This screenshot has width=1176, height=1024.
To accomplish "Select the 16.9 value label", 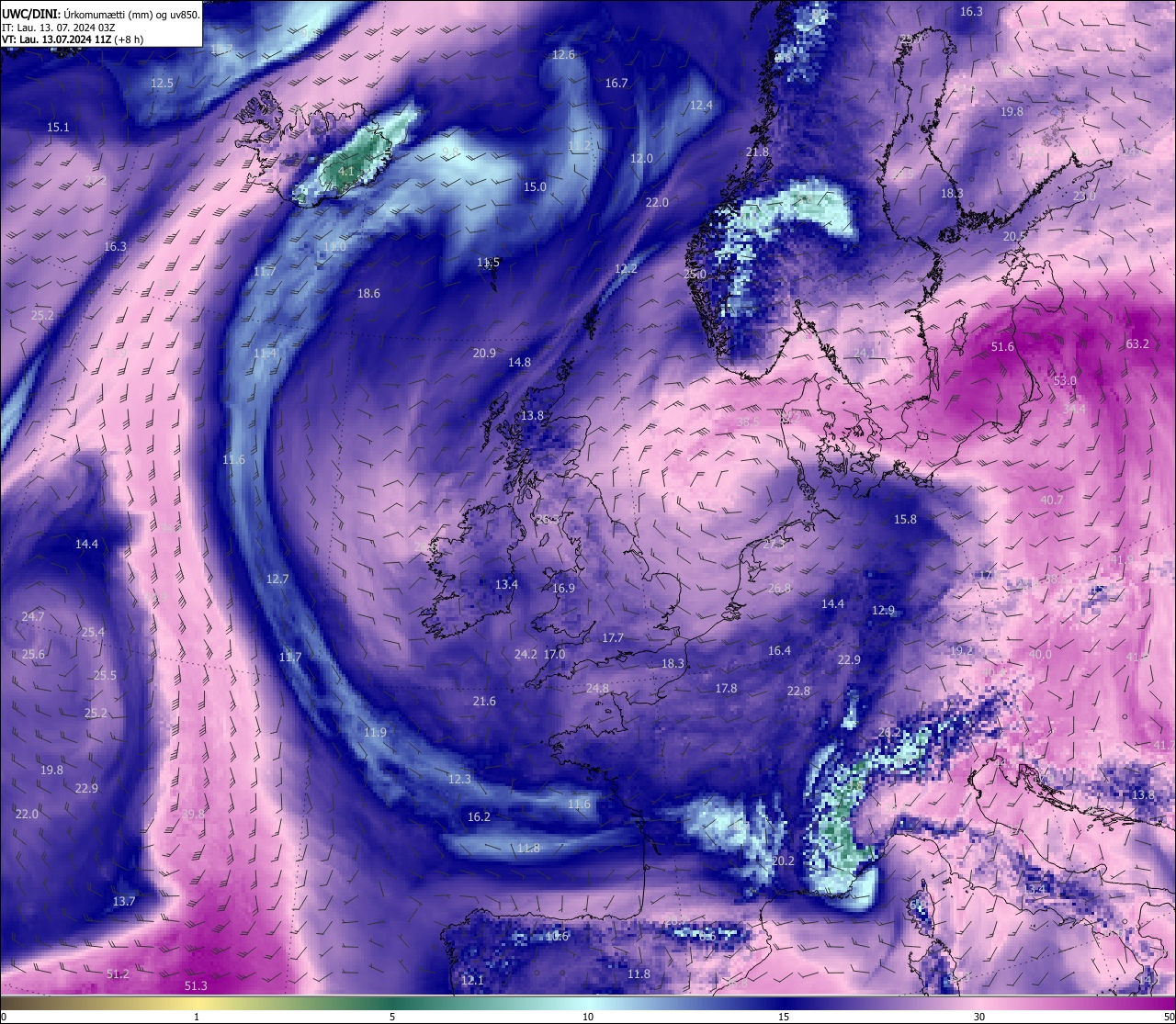I will click(x=563, y=589).
